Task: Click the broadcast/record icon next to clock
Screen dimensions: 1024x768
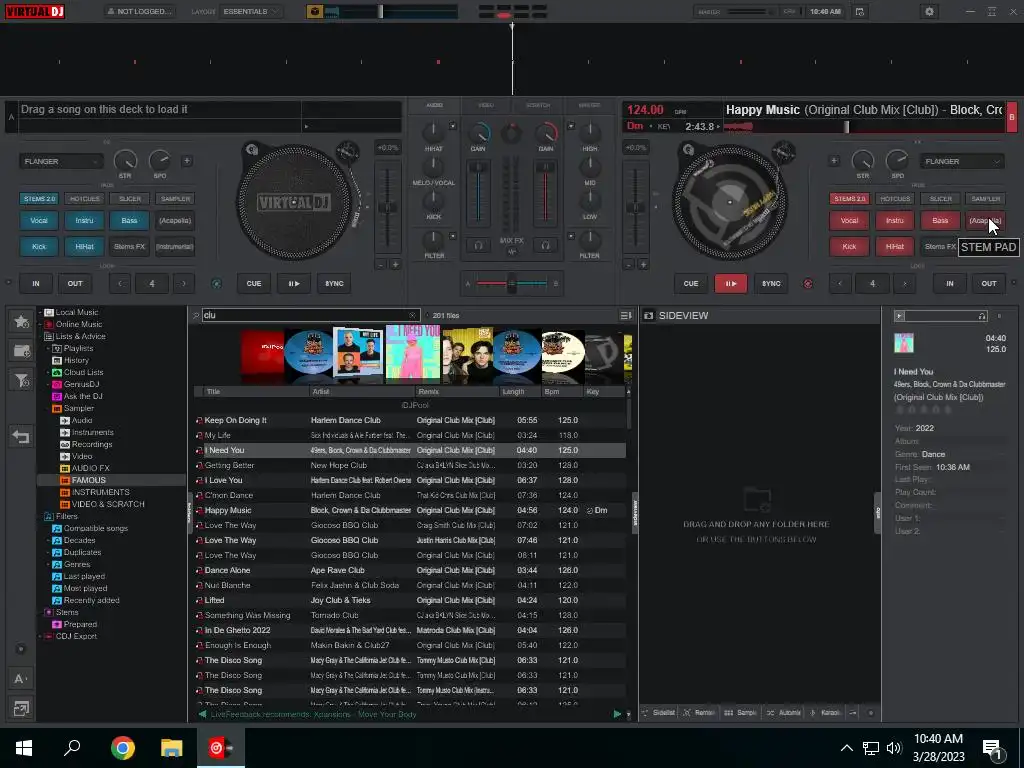Action: coord(859,12)
